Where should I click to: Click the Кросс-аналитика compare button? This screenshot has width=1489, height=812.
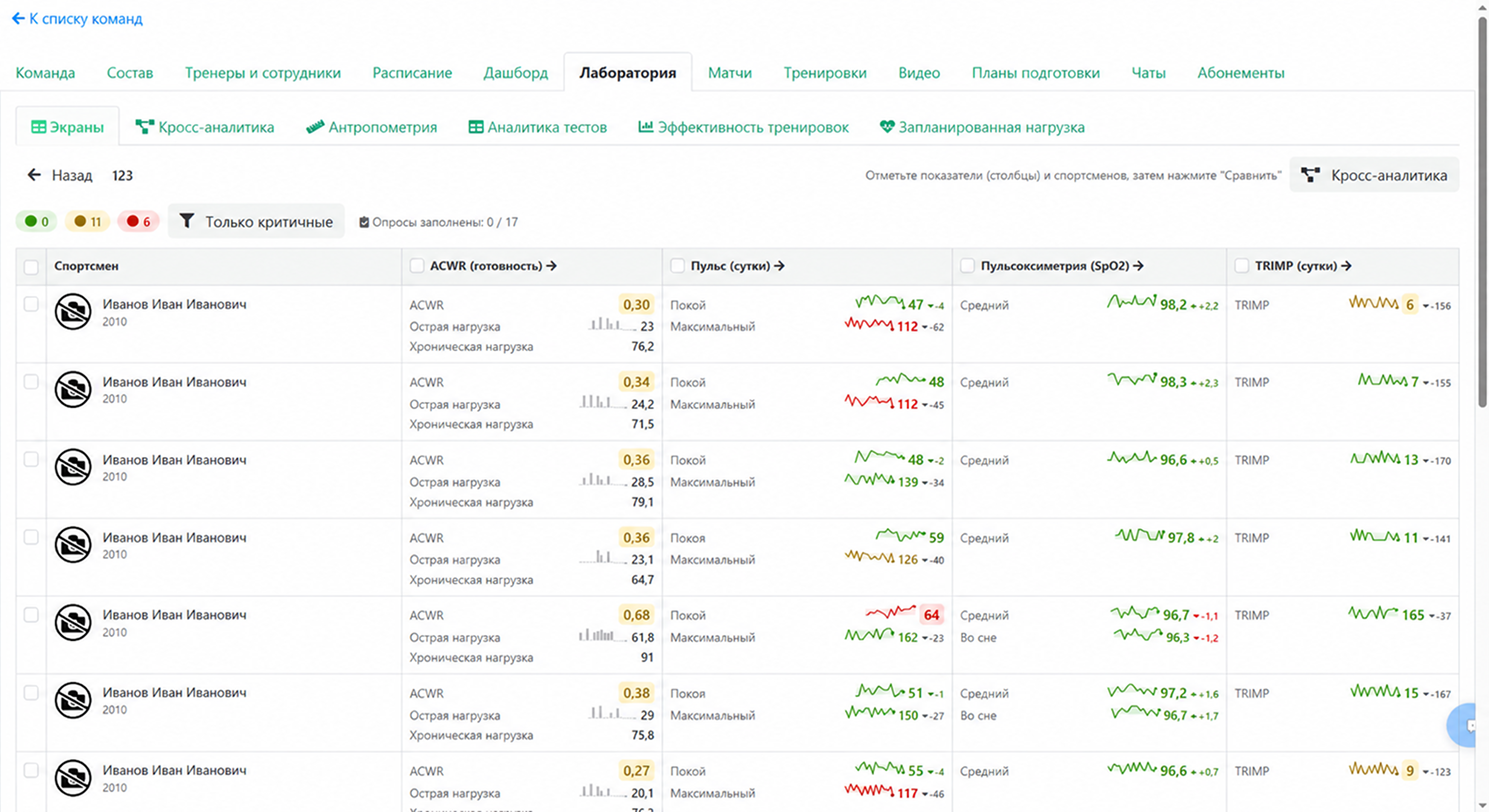point(1374,175)
